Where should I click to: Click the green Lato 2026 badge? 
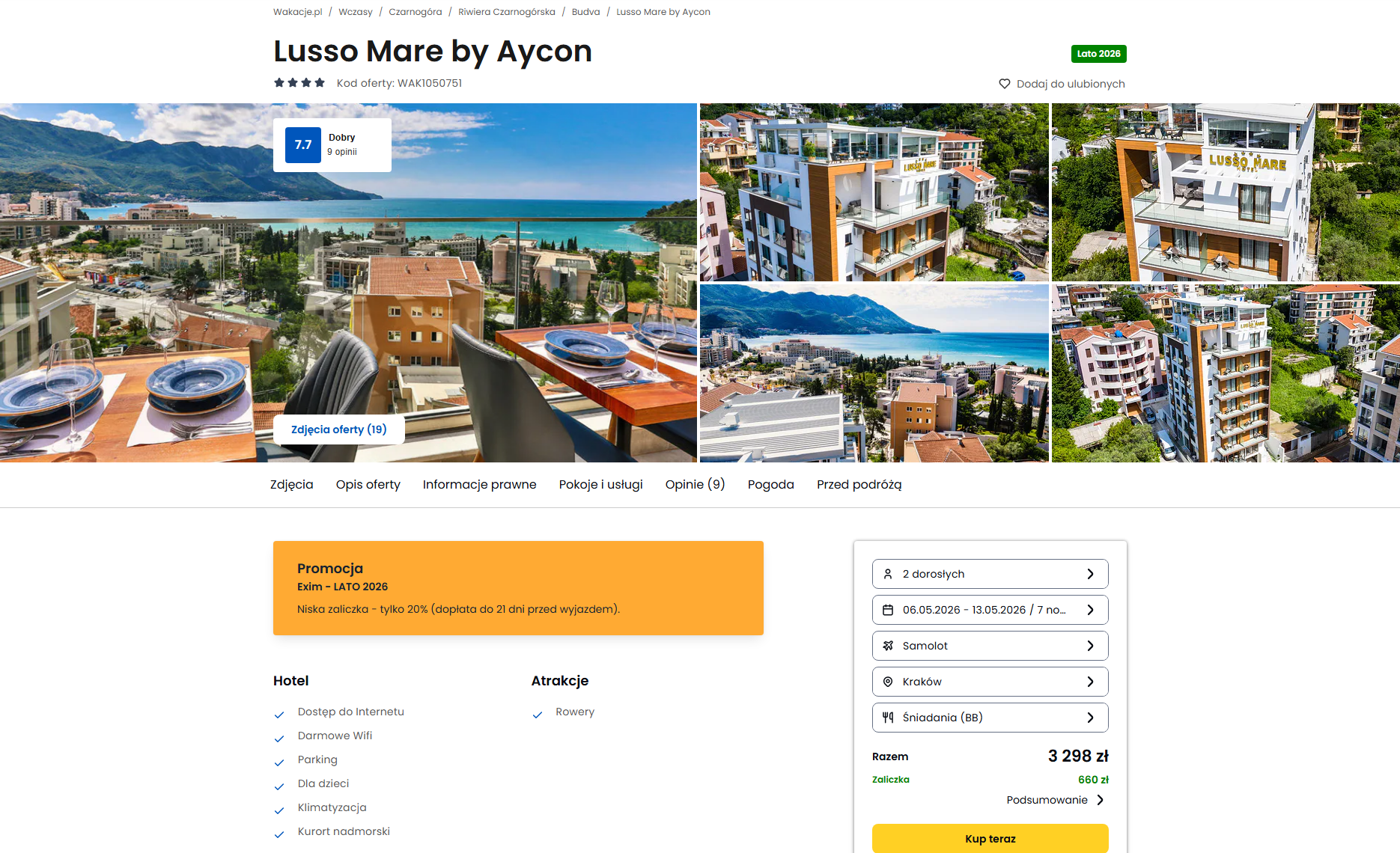click(x=1098, y=54)
